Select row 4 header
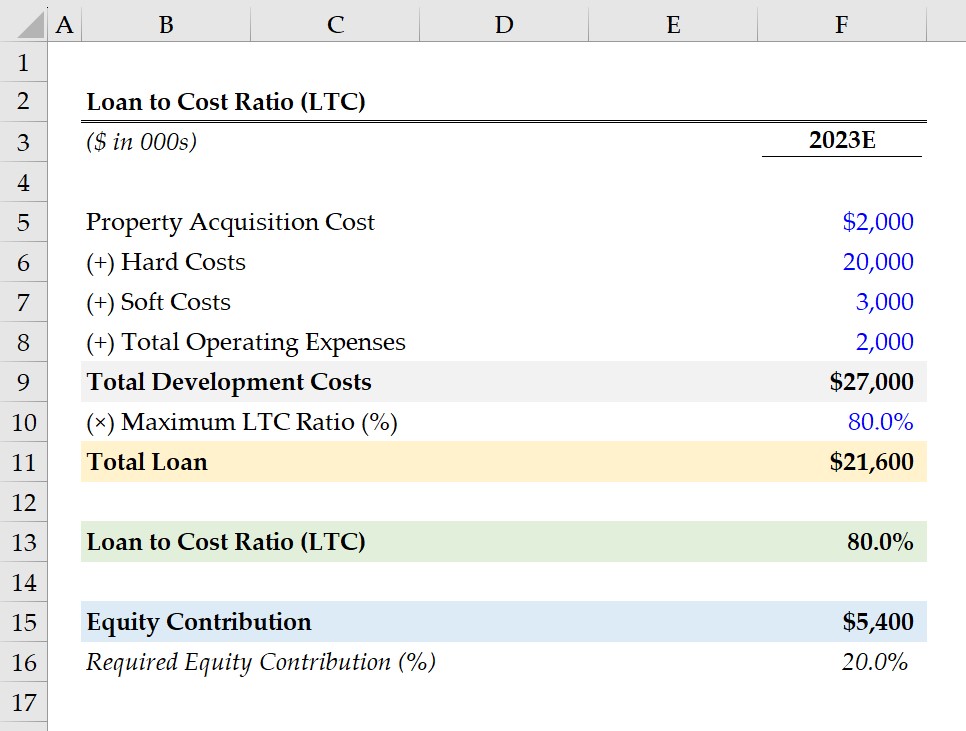The width and height of the screenshot is (966, 731). 23,182
